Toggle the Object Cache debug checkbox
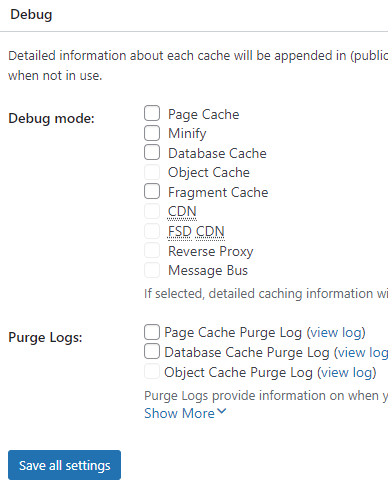 pos(152,172)
